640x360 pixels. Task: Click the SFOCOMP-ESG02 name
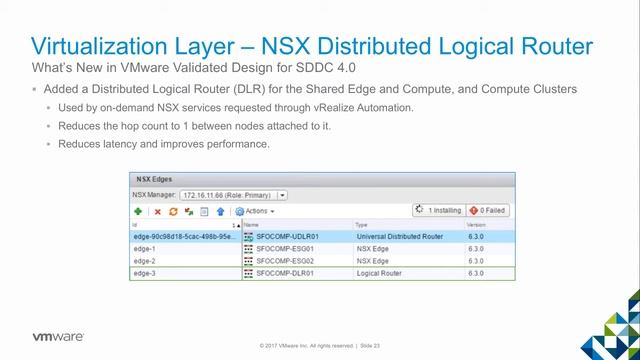[285, 261]
